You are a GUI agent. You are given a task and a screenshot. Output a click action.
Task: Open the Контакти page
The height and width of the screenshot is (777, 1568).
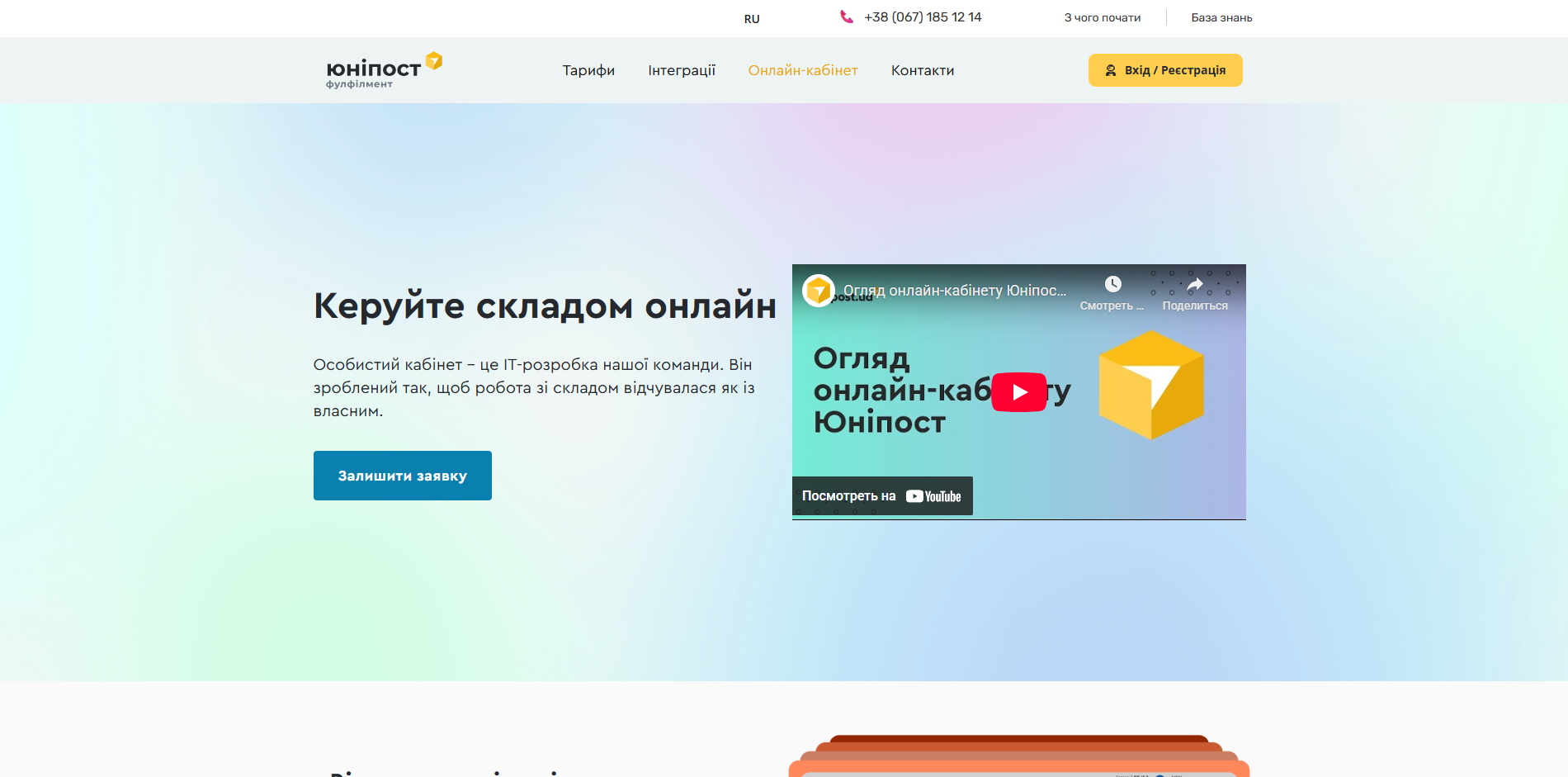[x=923, y=71]
